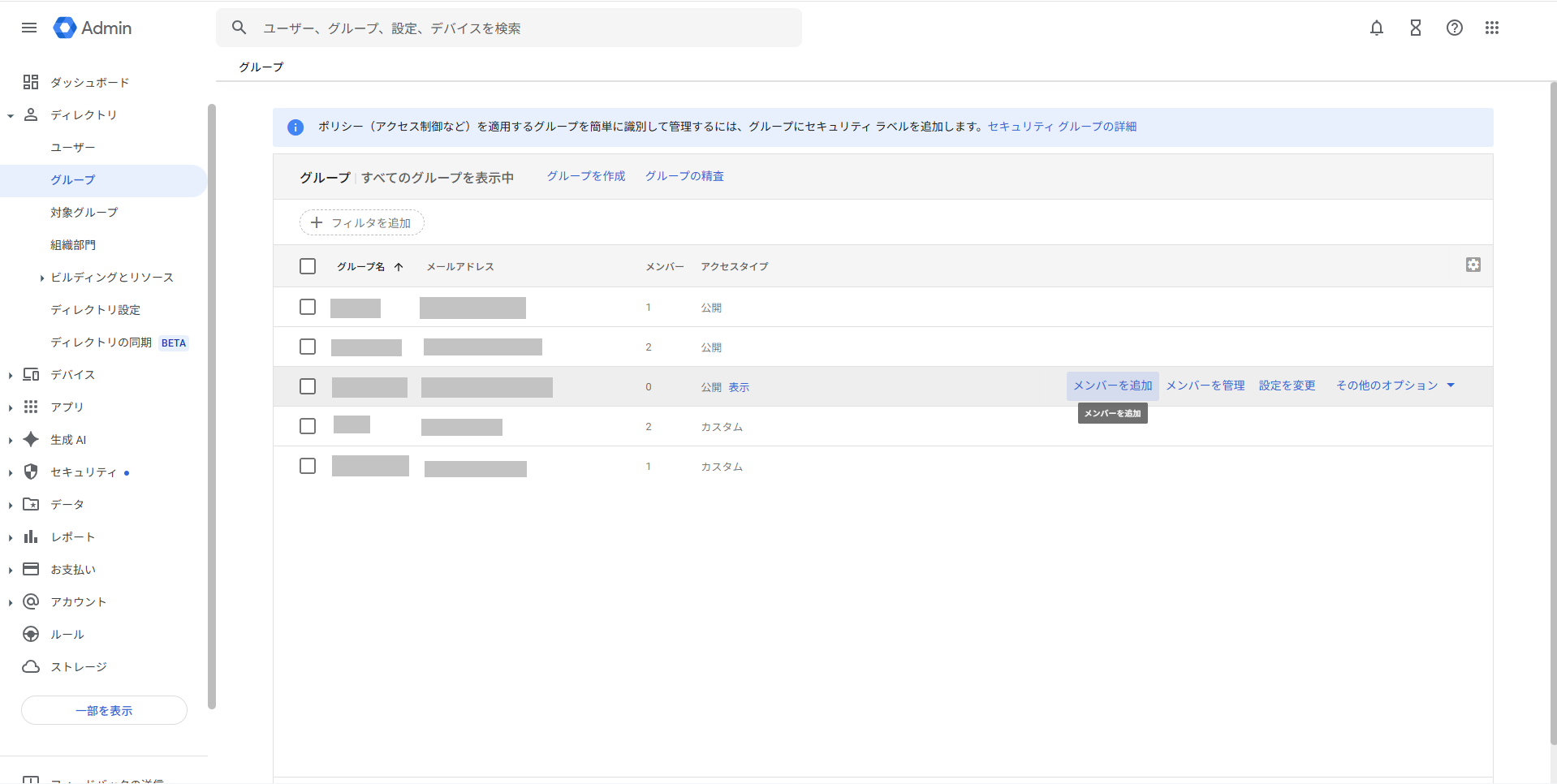Screen dimensions: 1557x784
Task: Check the カスタム group row with 1 member
Action: click(x=308, y=466)
